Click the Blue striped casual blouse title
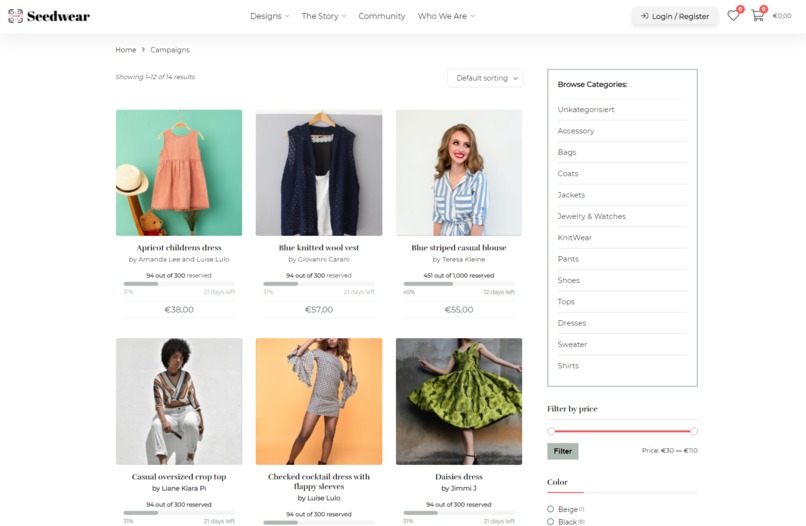 click(x=459, y=247)
